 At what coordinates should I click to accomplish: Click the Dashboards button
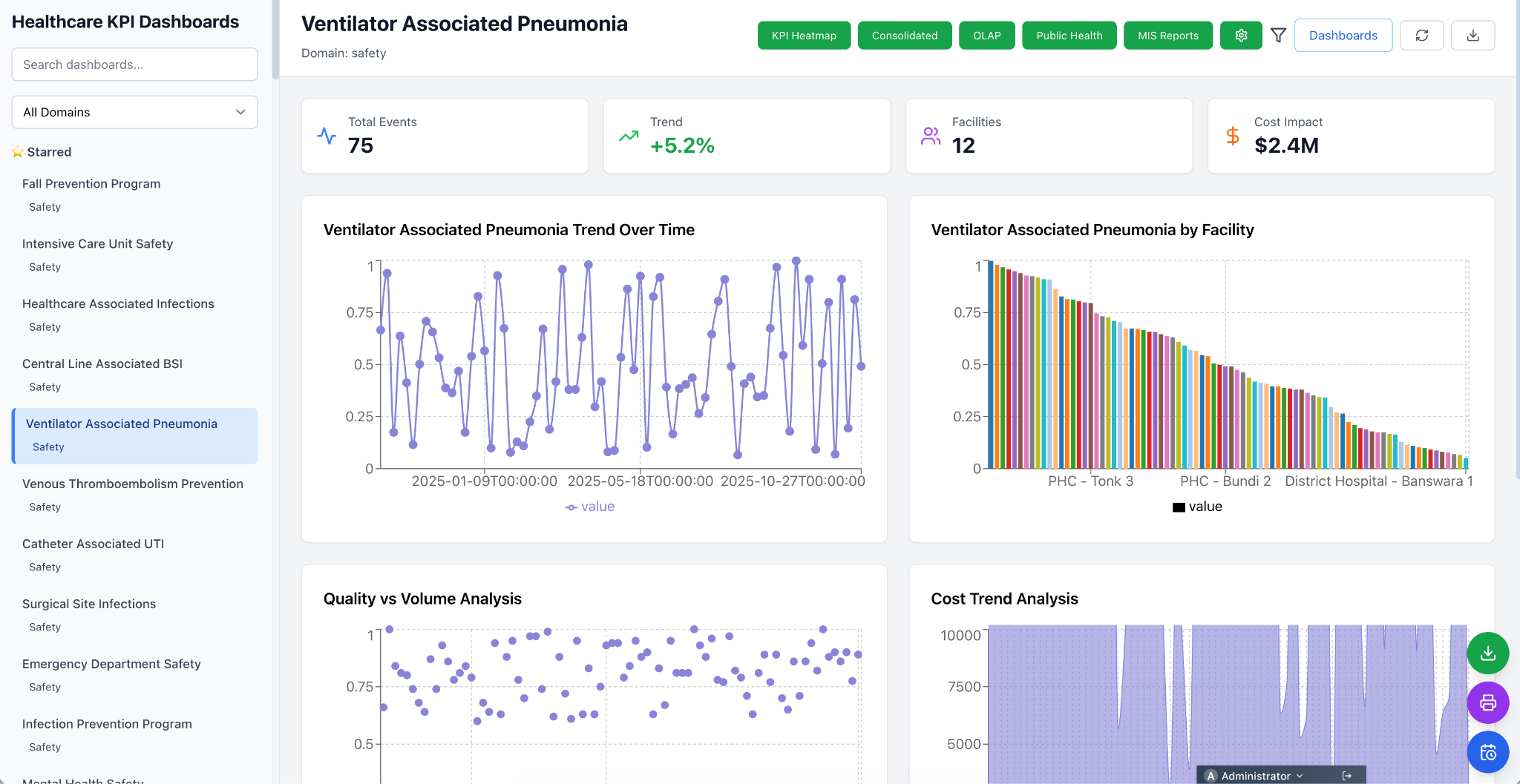(1343, 36)
